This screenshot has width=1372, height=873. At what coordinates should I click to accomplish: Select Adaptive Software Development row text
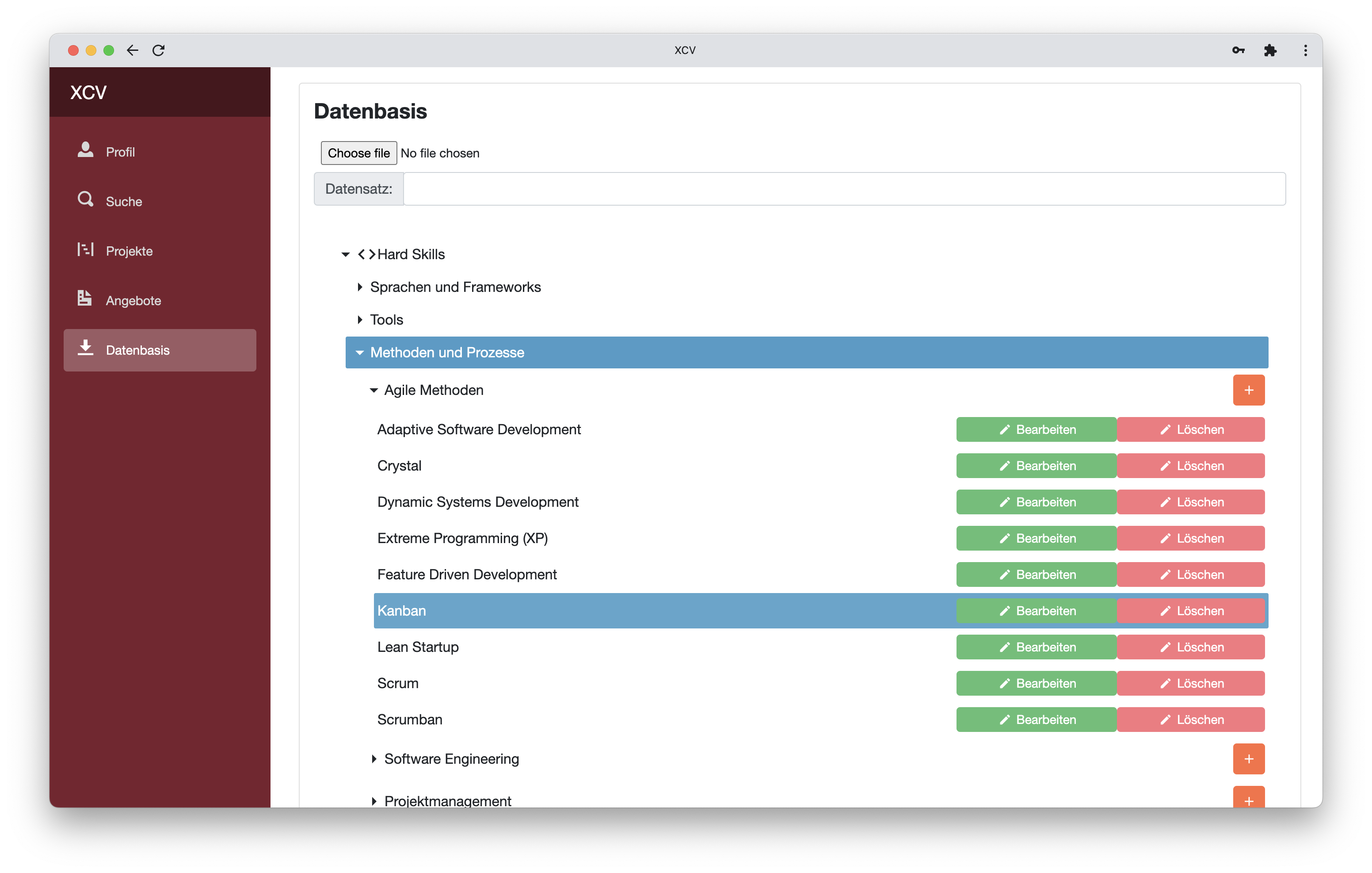[x=479, y=429]
